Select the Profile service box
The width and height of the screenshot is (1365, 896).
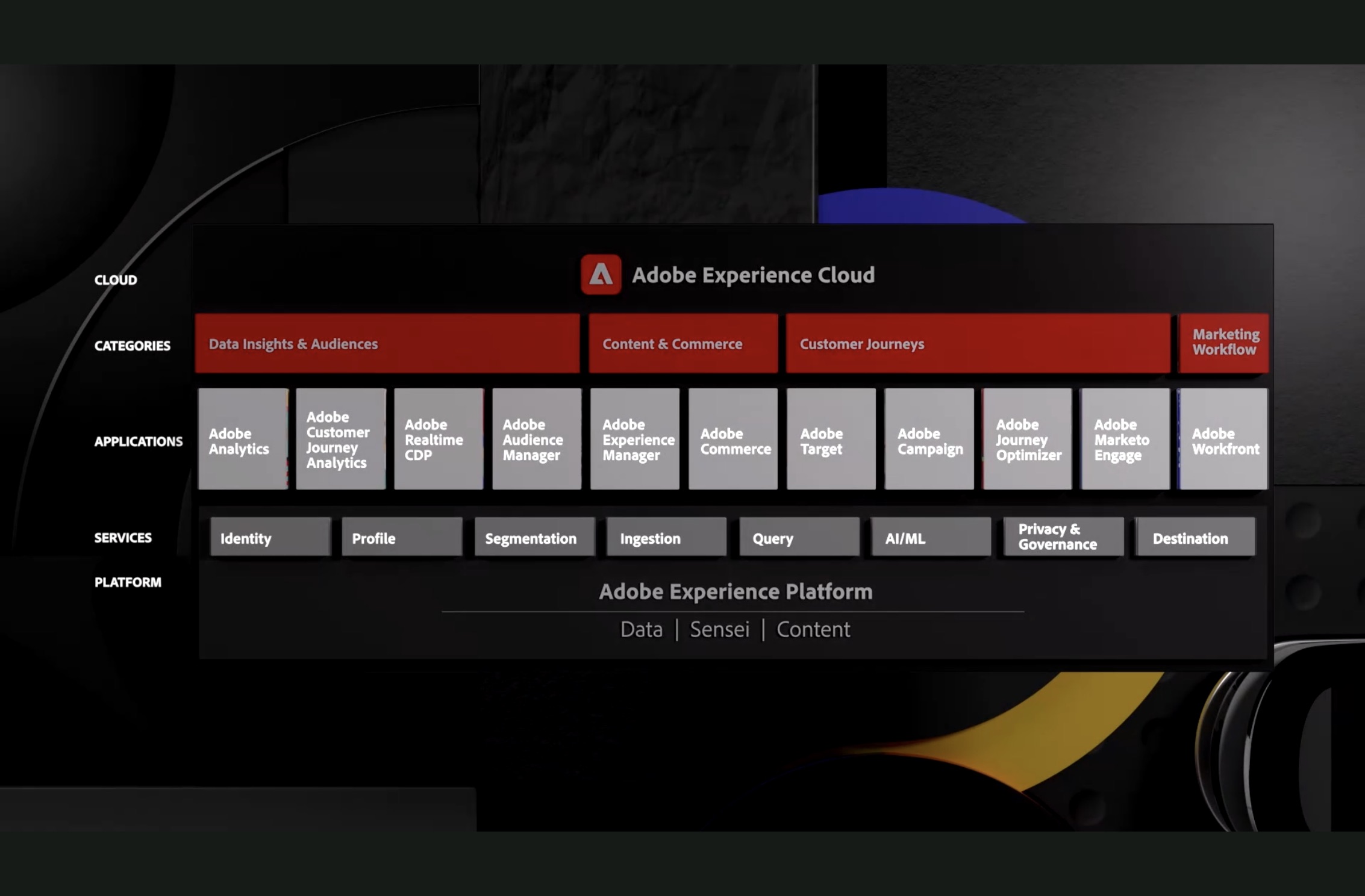click(x=402, y=537)
